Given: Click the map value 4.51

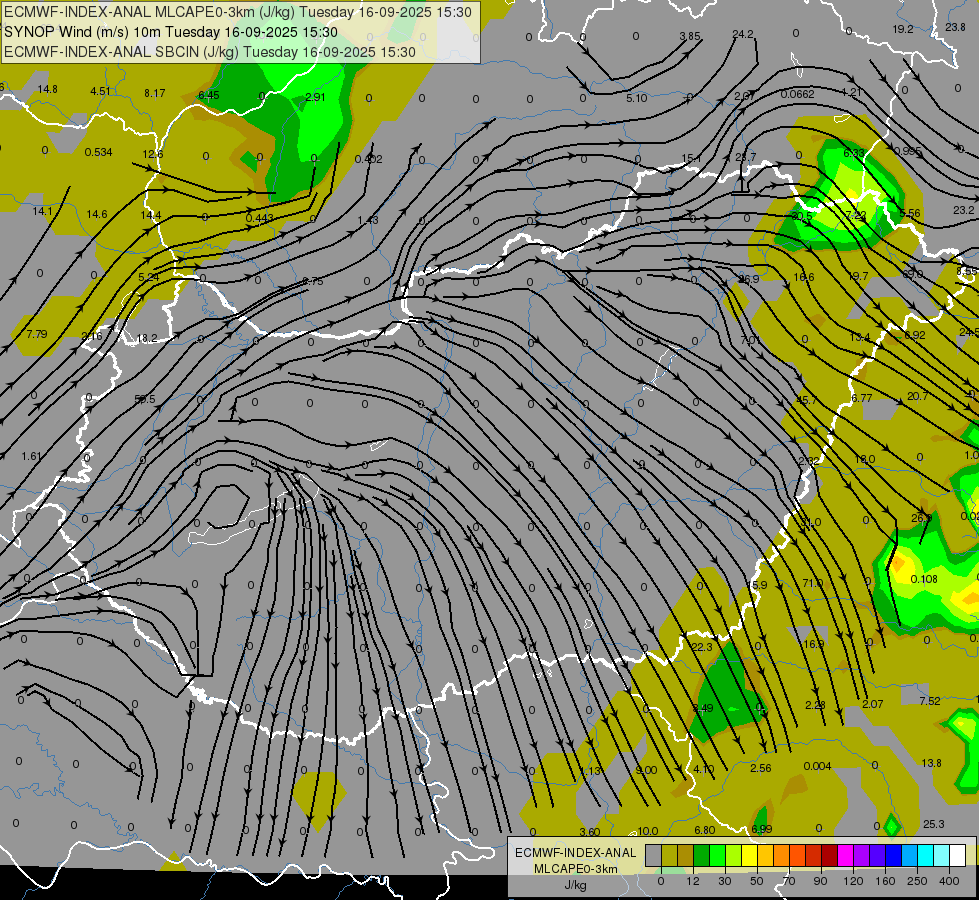Looking at the screenshot, I should (x=101, y=91).
